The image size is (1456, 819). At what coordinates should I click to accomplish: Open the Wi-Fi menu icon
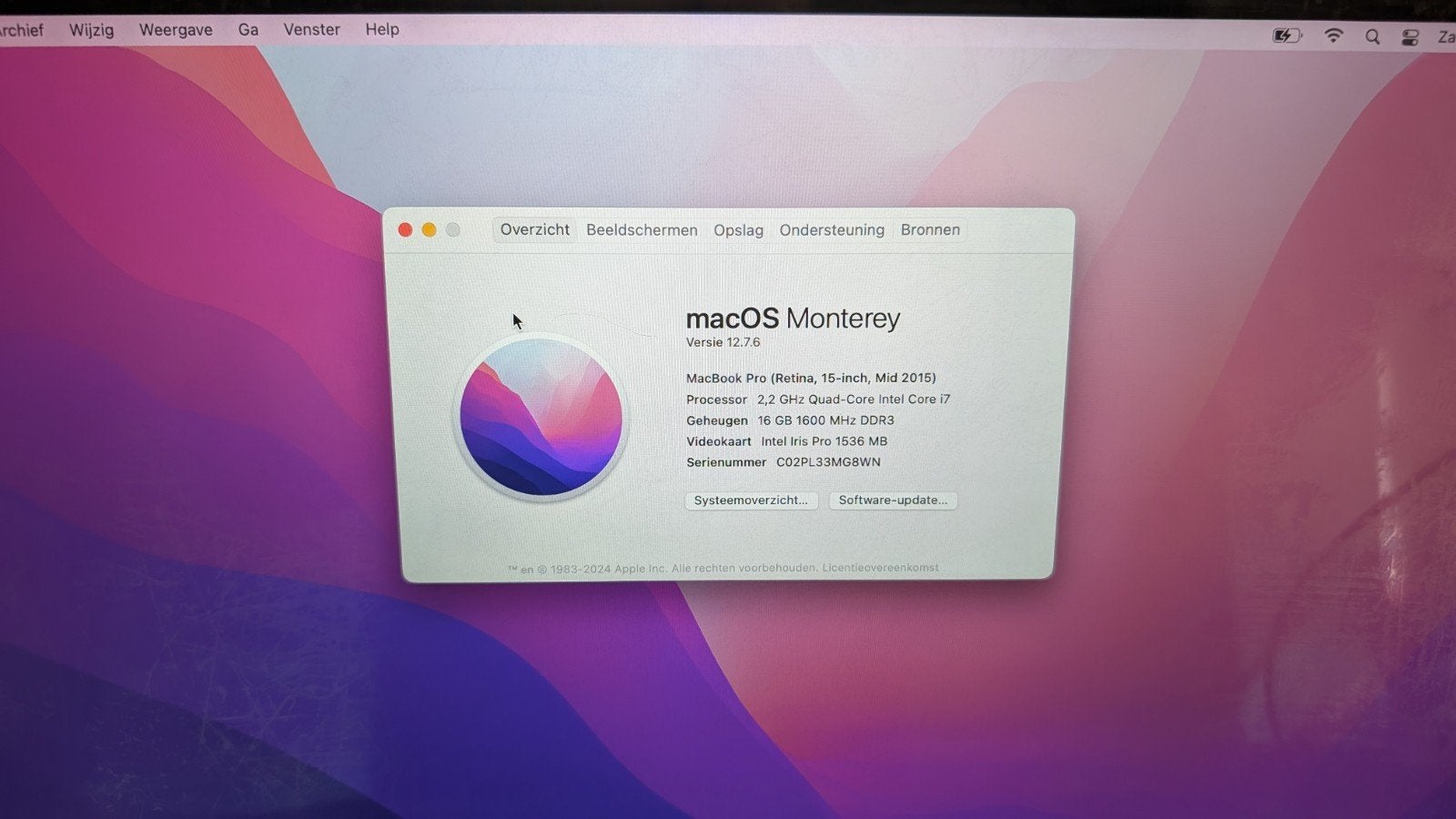click(1333, 36)
